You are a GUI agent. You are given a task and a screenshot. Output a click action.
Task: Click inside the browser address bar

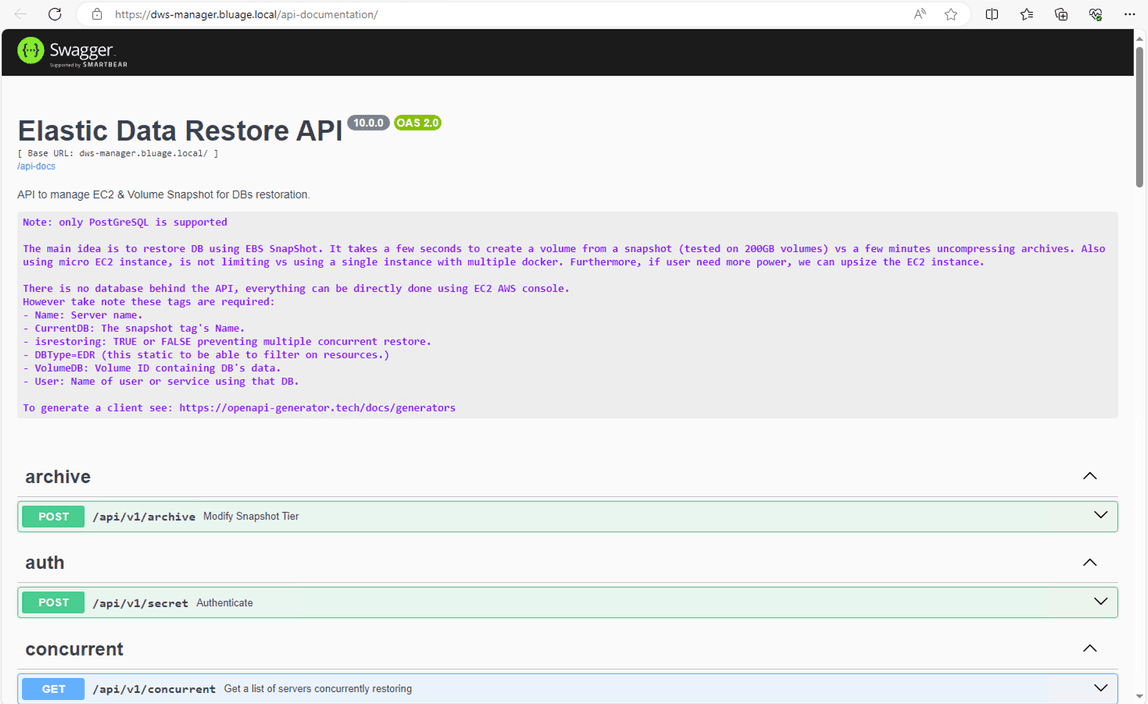coord(400,14)
